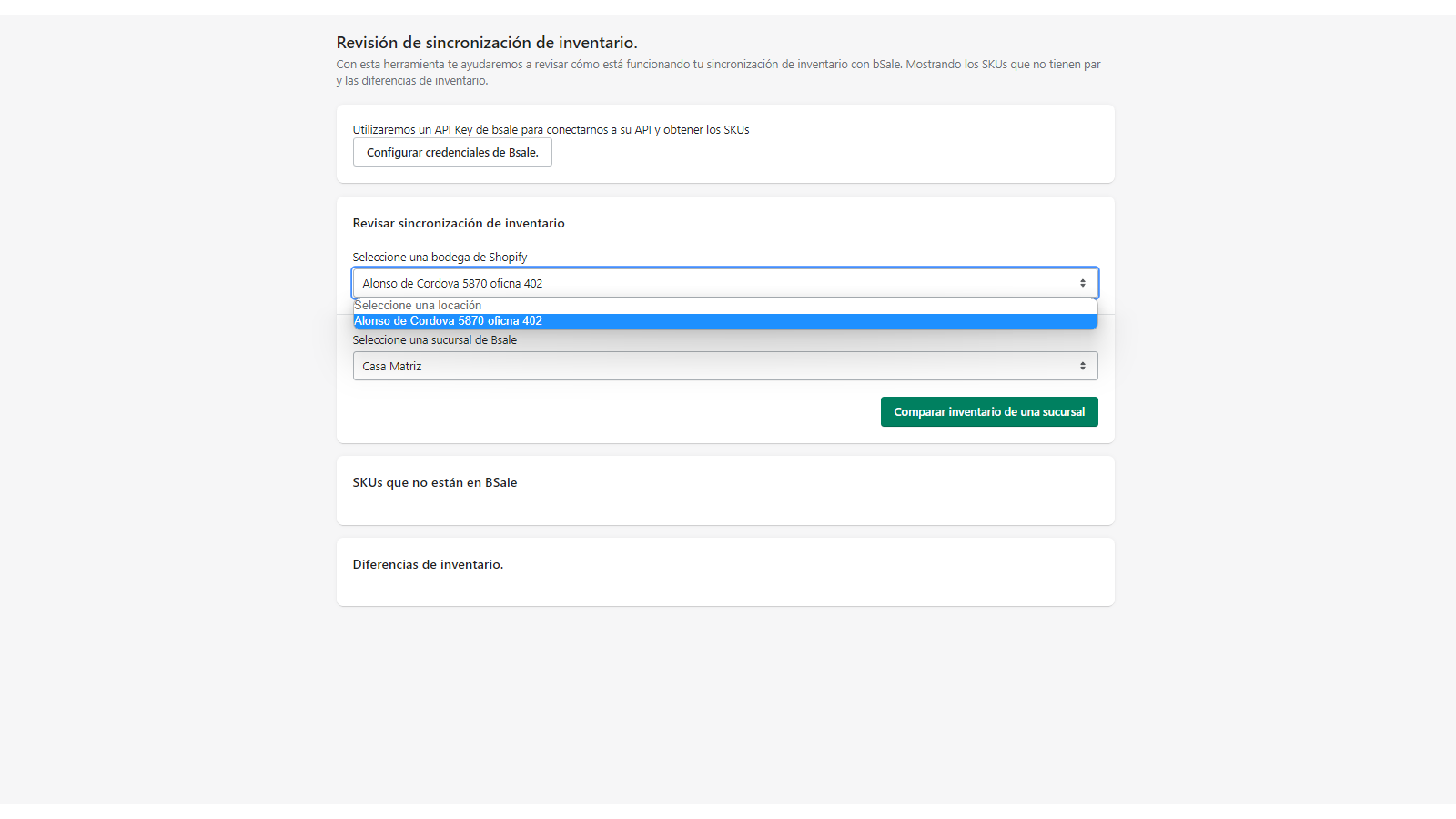Click the 'Revisar sincronización de inventario' card heading
This screenshot has width=1456, height=819.
458,223
